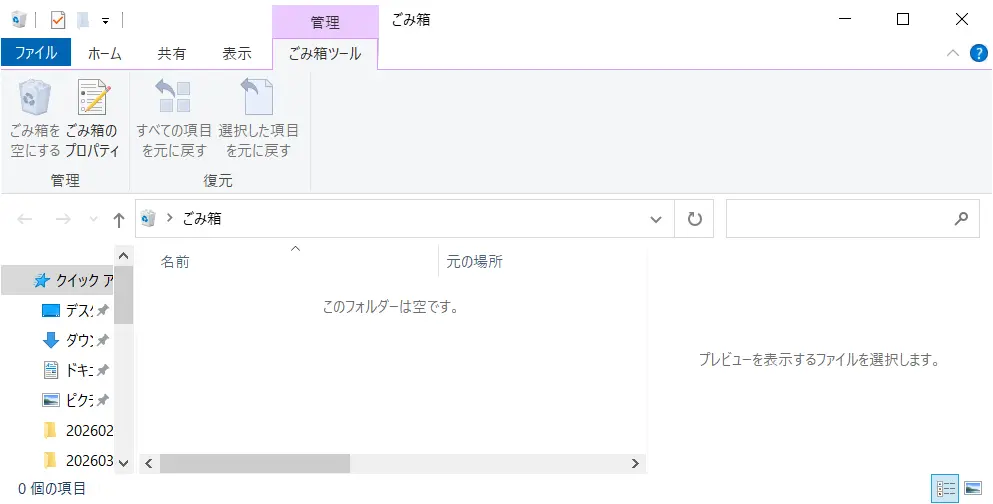The width and height of the screenshot is (993, 504).
Task: Maximize the ごみ箱 window
Action: (x=903, y=19)
